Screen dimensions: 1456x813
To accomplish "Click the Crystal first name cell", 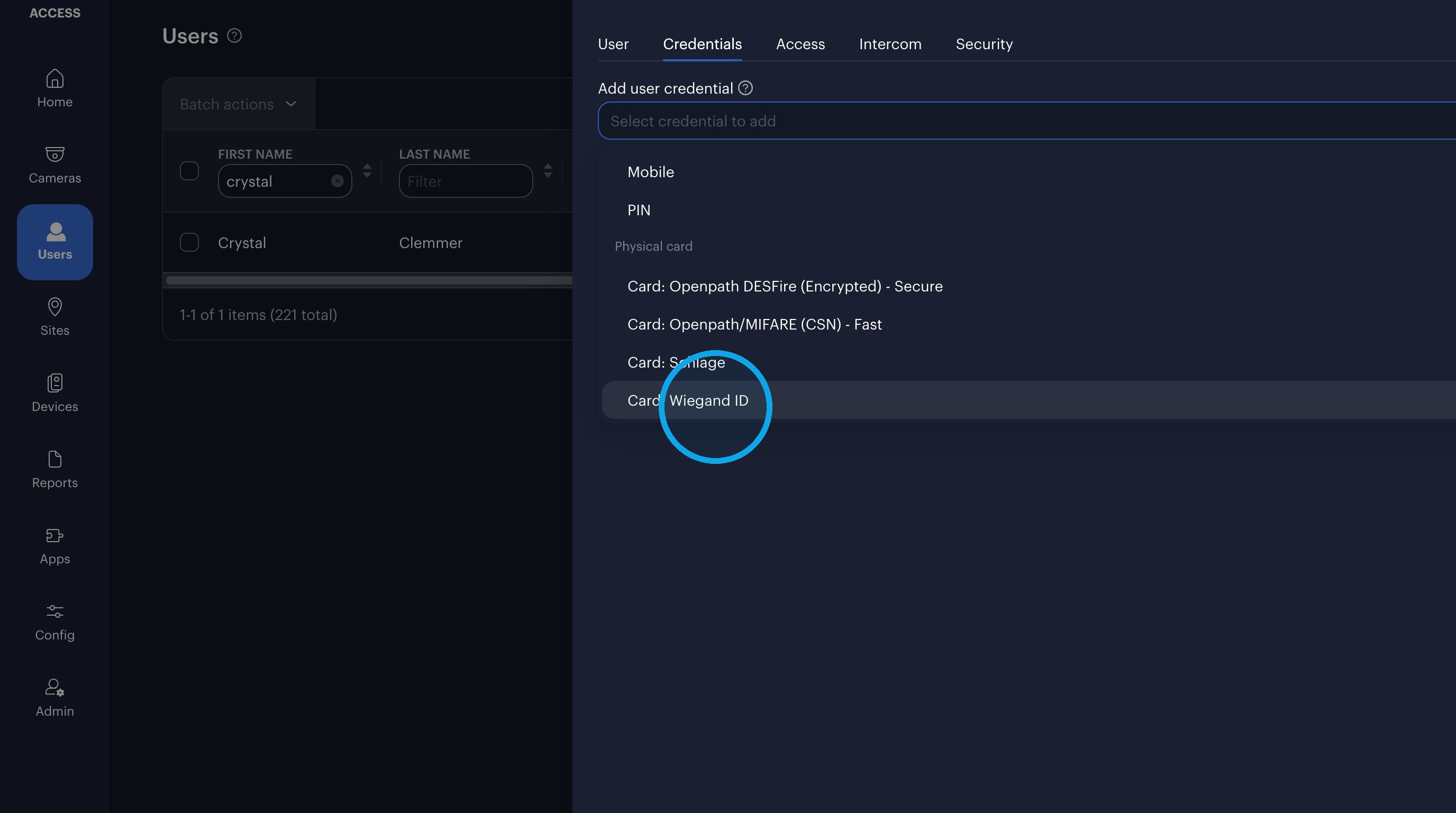I will coord(242,243).
